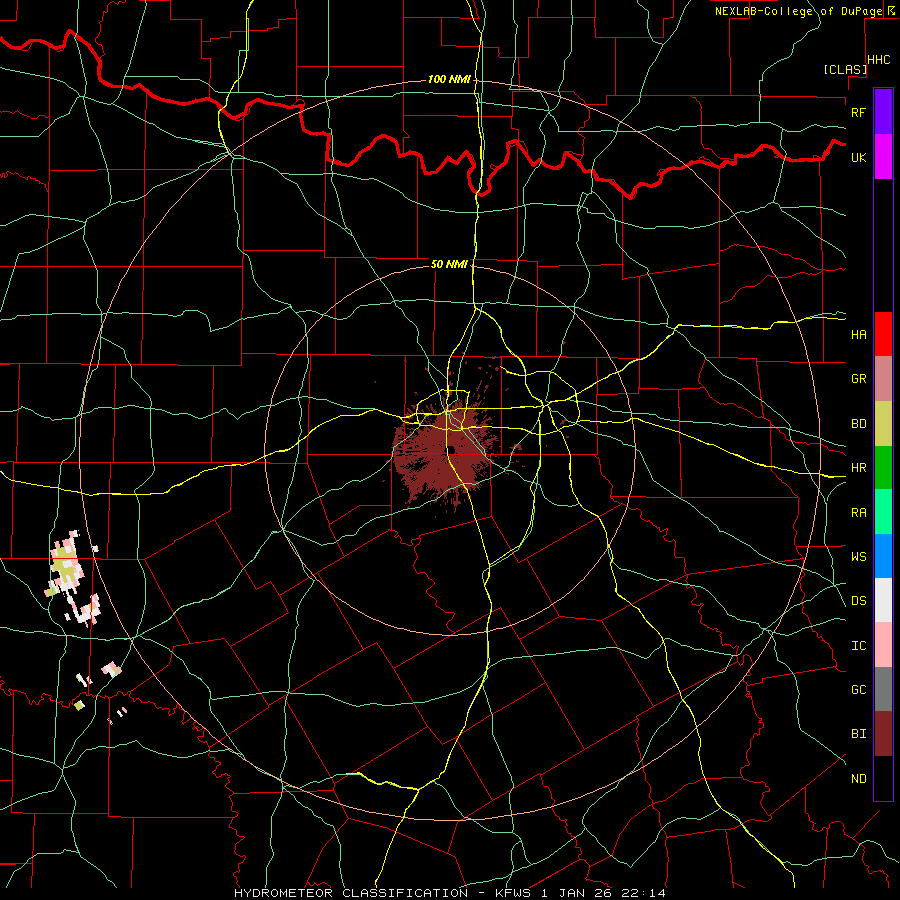Click the BI dark red legend swatch
900x900 pixels.
[x=883, y=734]
